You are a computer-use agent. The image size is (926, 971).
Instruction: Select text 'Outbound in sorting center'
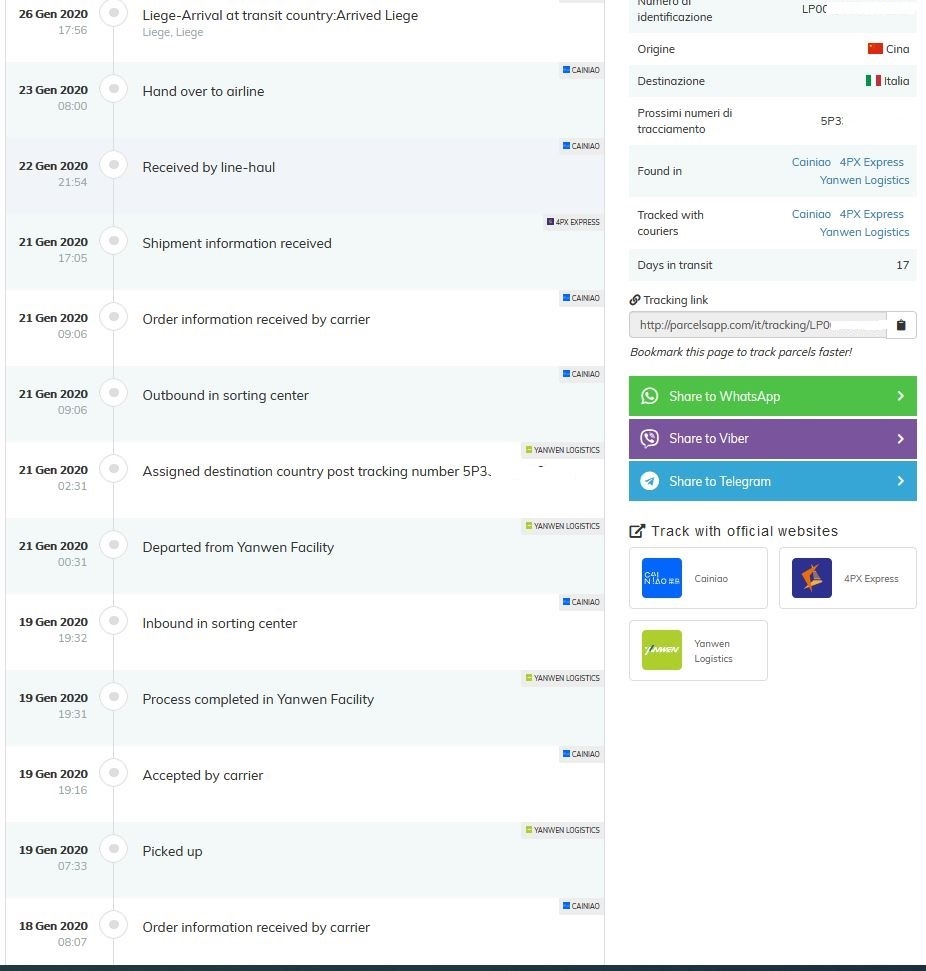pyautogui.click(x=225, y=395)
